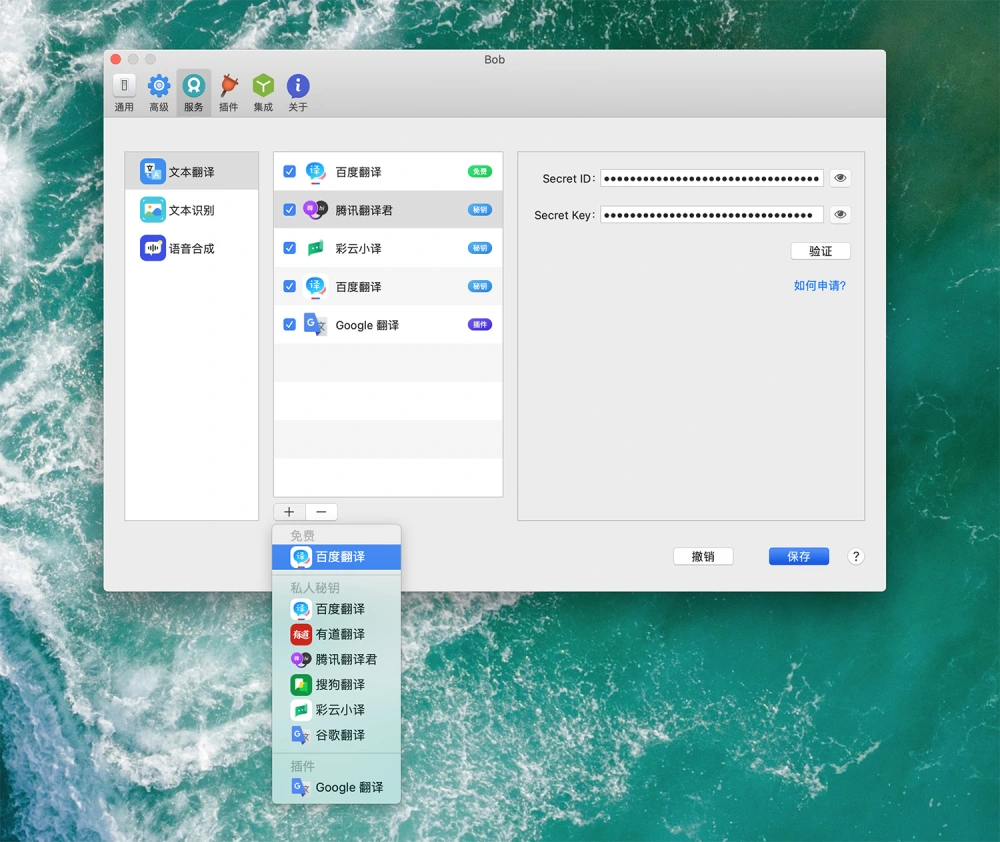
Task: Click the 腾讯翻译君 icon in service list
Action: pyautogui.click(x=315, y=209)
